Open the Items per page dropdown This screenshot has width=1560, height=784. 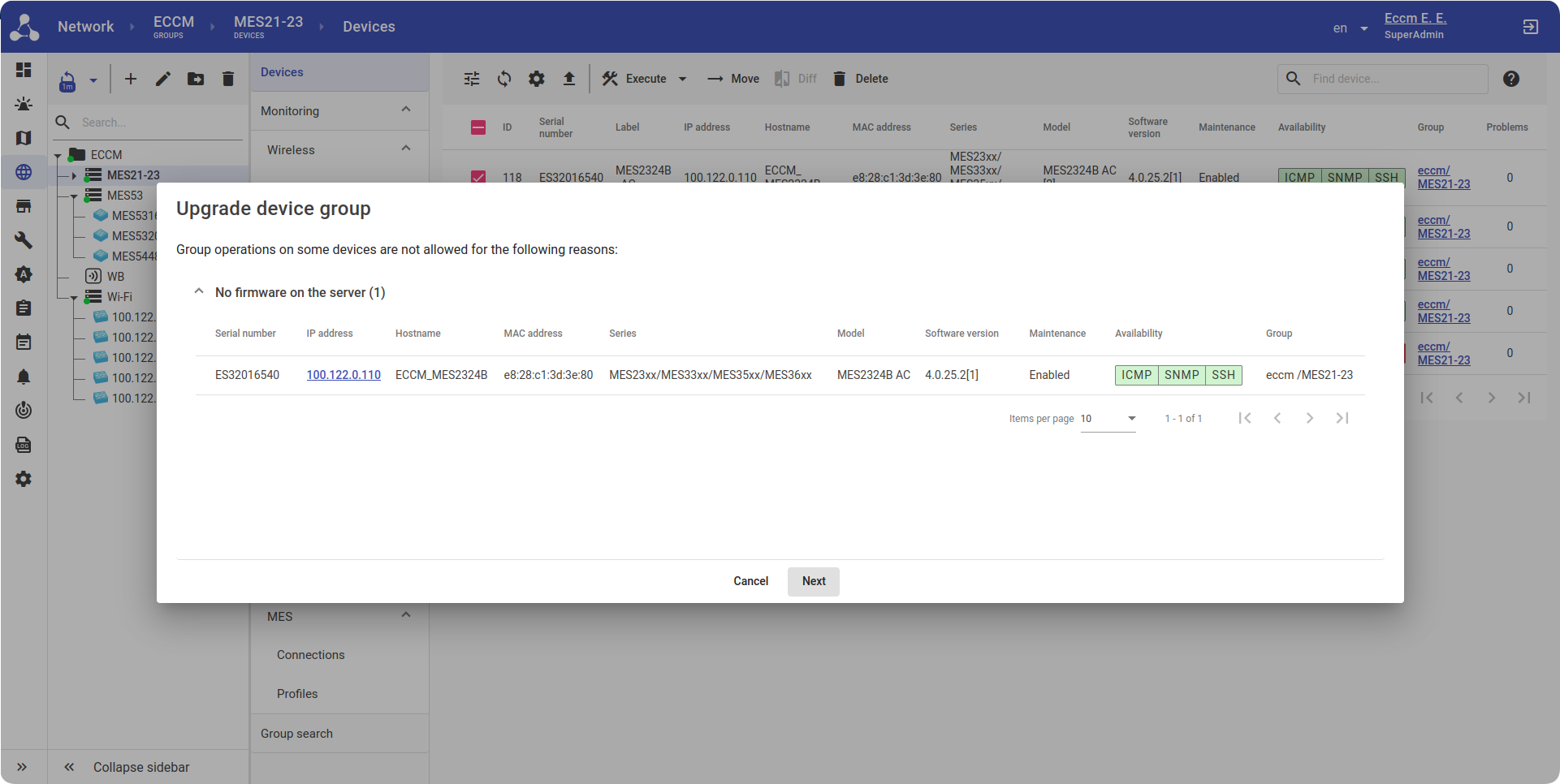pyautogui.click(x=1108, y=419)
